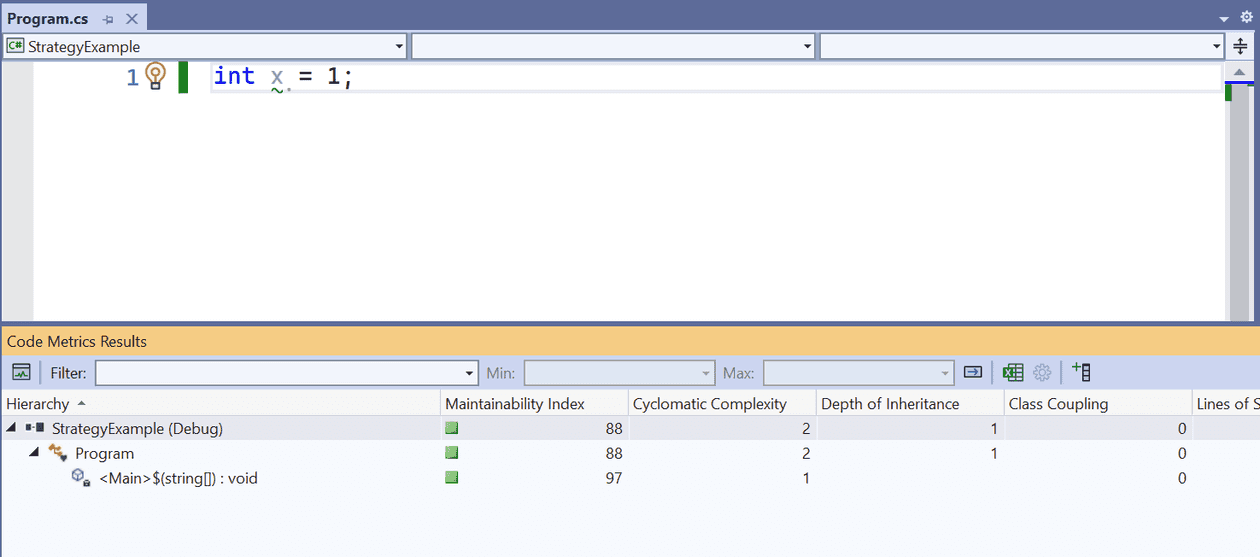The image size is (1260, 557).
Task: Open the active files list dropdown arrow
Action: 1224,18
